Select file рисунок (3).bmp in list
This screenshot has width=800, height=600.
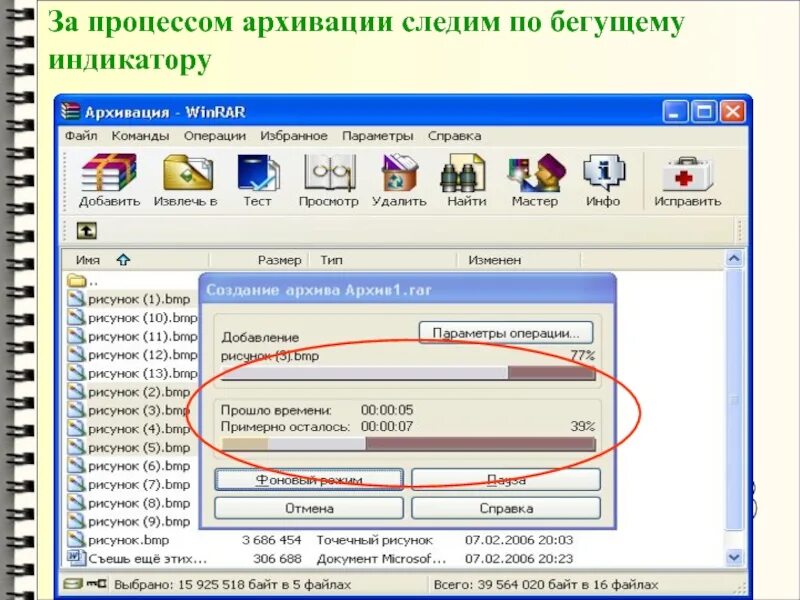[x=139, y=410]
